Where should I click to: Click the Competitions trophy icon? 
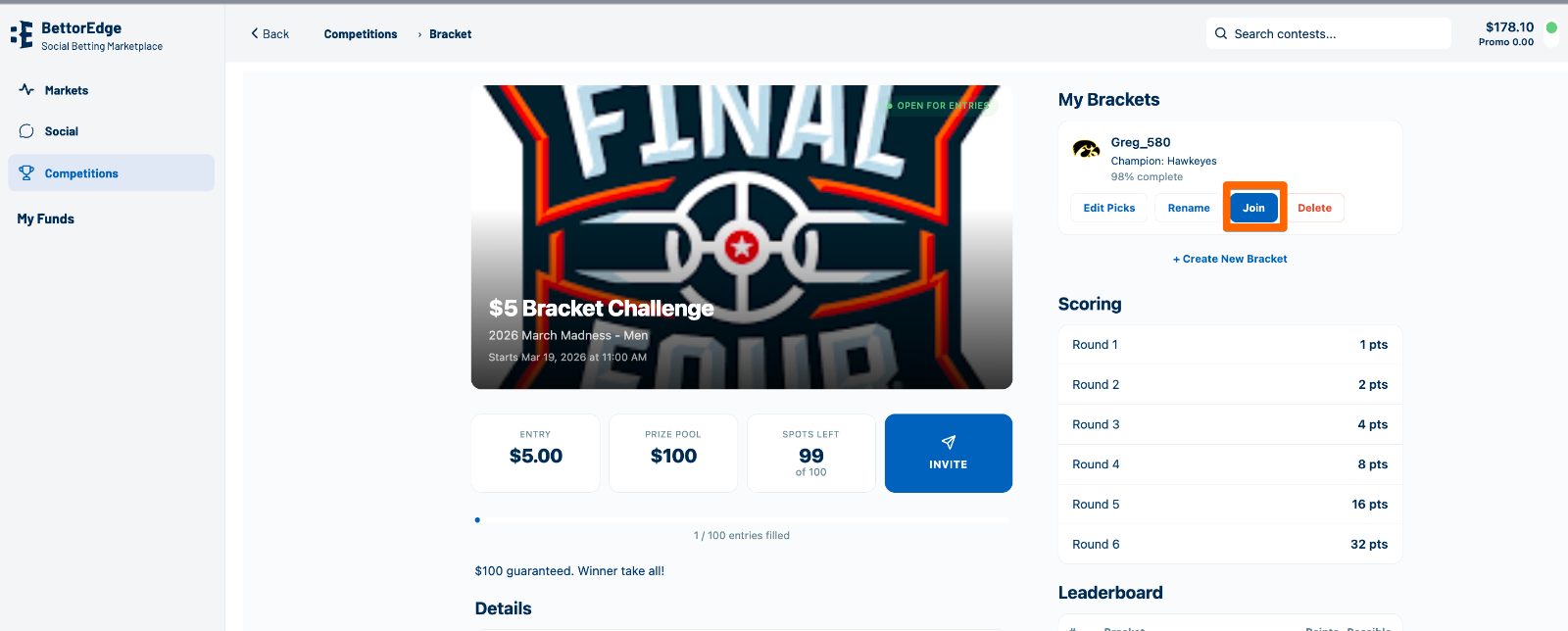click(26, 173)
